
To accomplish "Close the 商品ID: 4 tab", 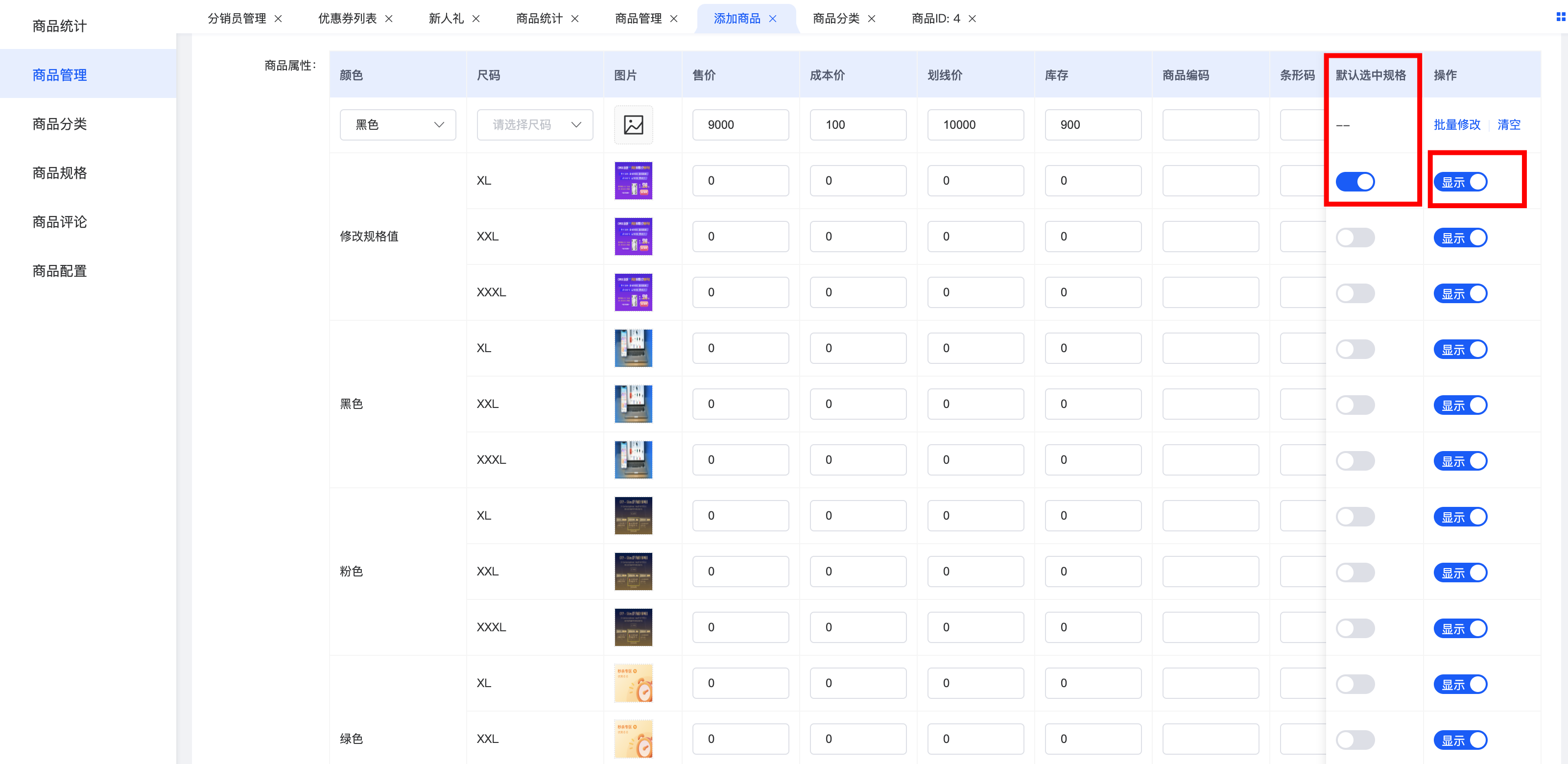I will coord(972,19).
